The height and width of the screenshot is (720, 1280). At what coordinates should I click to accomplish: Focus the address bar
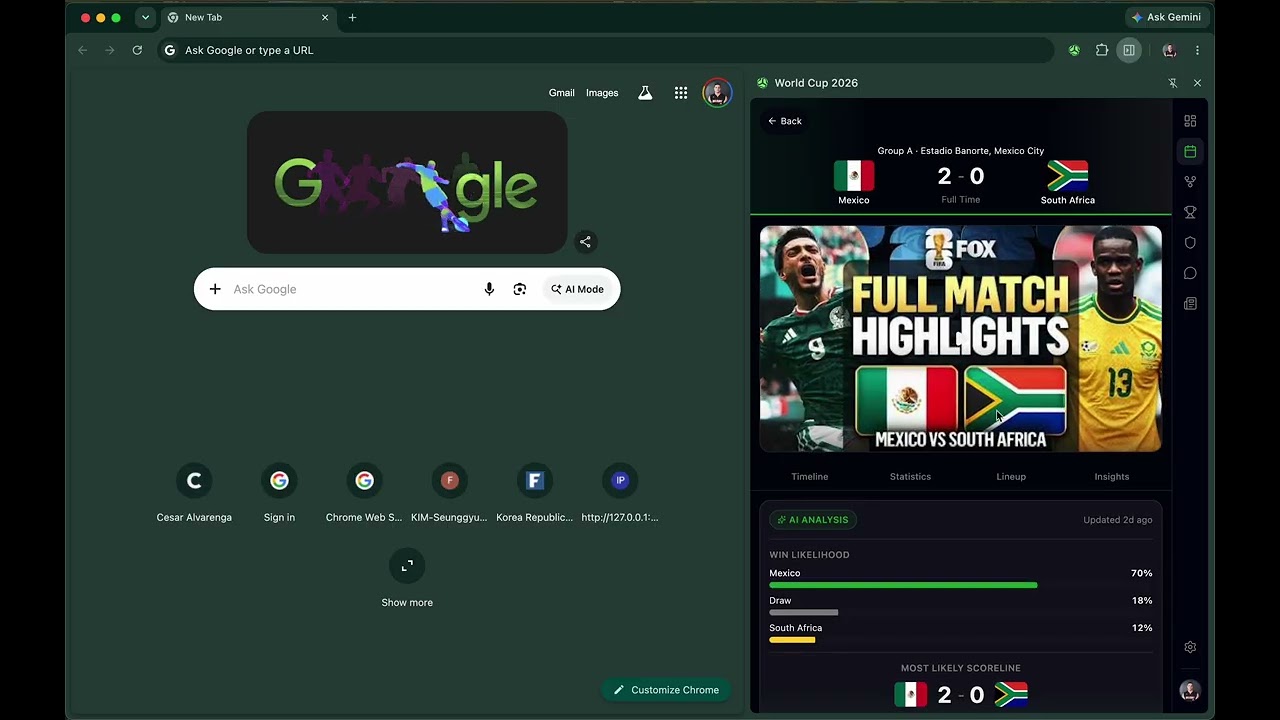pos(605,50)
